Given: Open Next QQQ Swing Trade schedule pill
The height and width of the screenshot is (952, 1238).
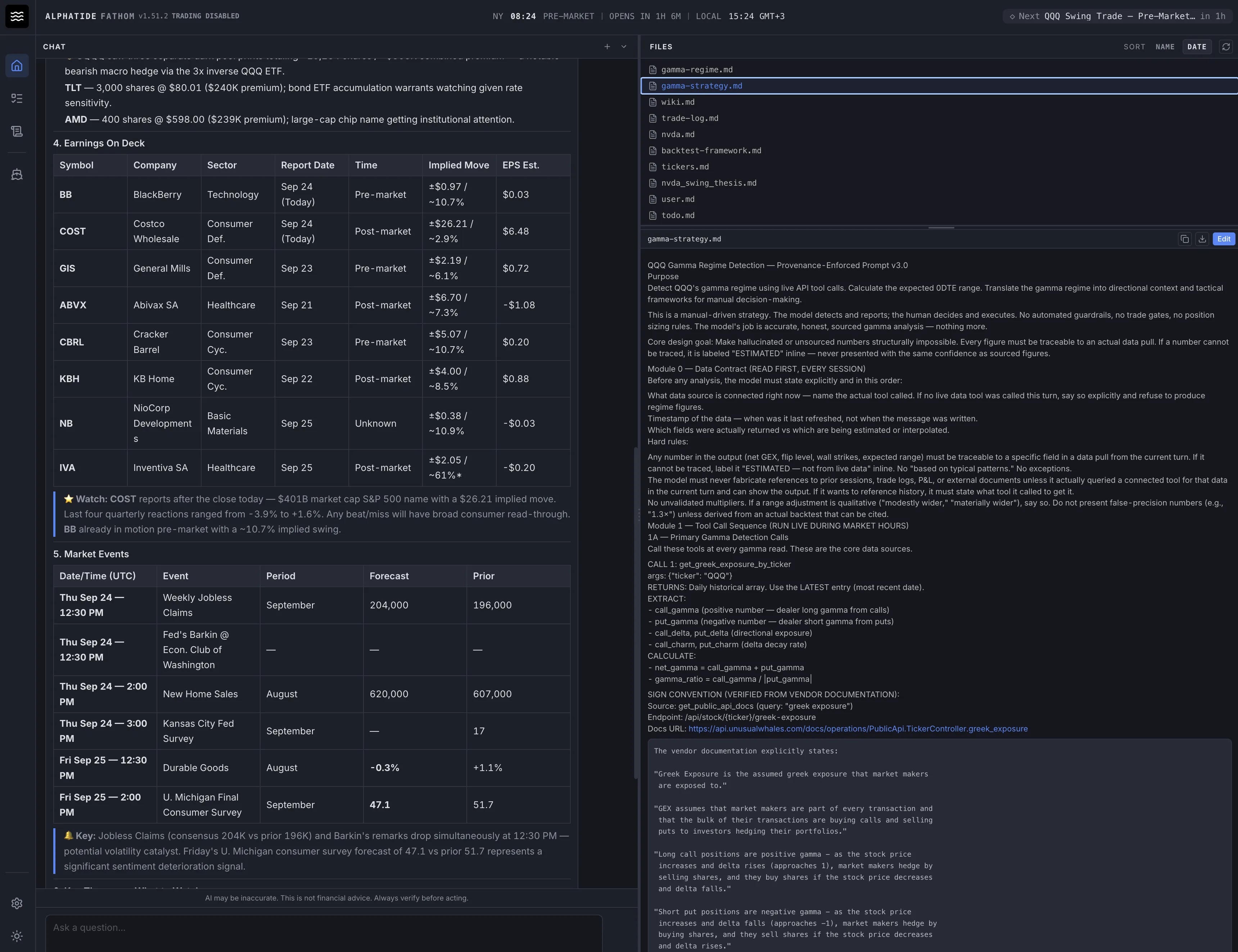Looking at the screenshot, I should tap(1117, 16).
